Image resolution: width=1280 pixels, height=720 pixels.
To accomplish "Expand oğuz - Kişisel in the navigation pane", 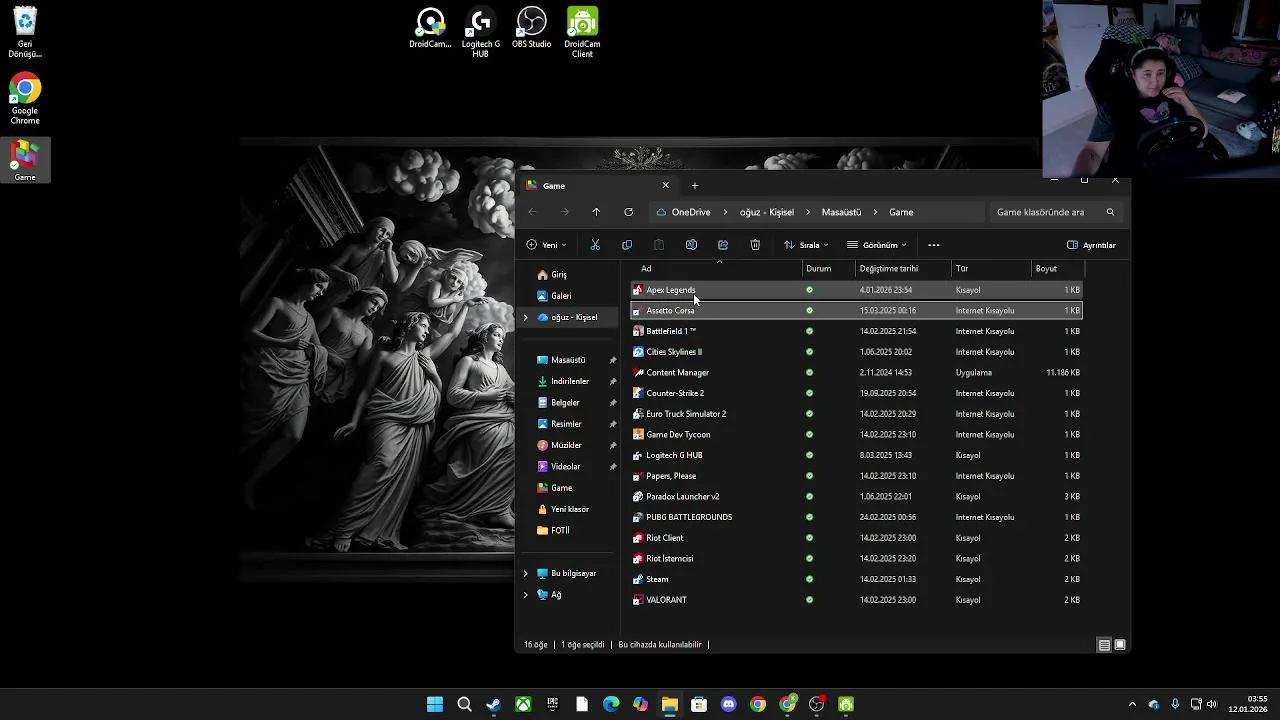I will coord(526,317).
